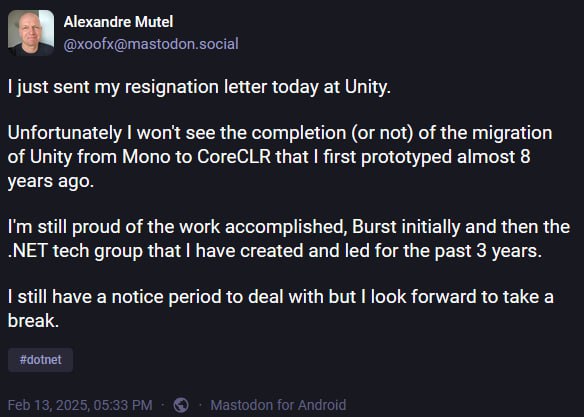Click the word break at post end
This screenshot has height=417, width=584.
(x=34, y=321)
